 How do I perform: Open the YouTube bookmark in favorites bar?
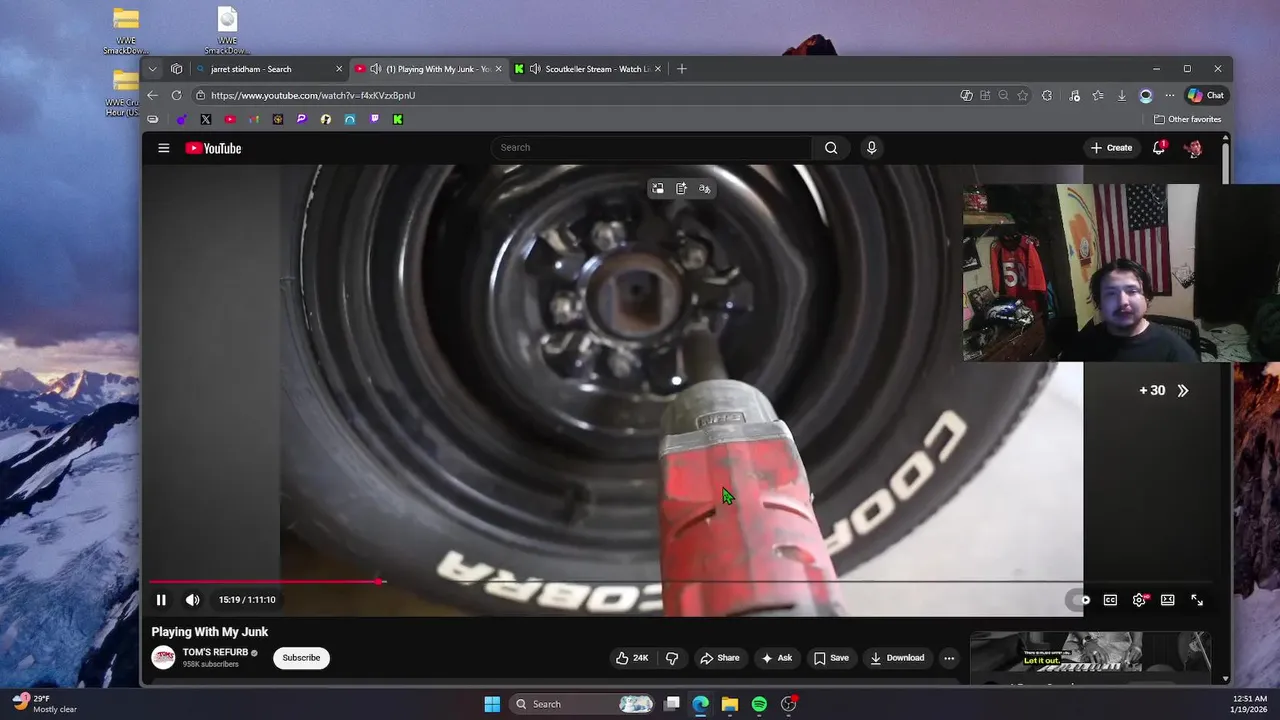(x=230, y=119)
